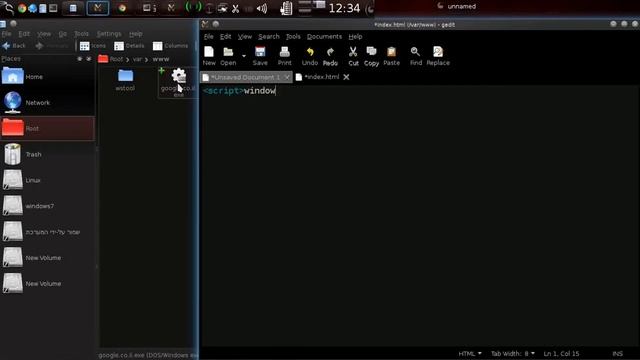Open the HTML language dropdown in status bar
Viewport: 640px width, 360px height.
[470, 353]
